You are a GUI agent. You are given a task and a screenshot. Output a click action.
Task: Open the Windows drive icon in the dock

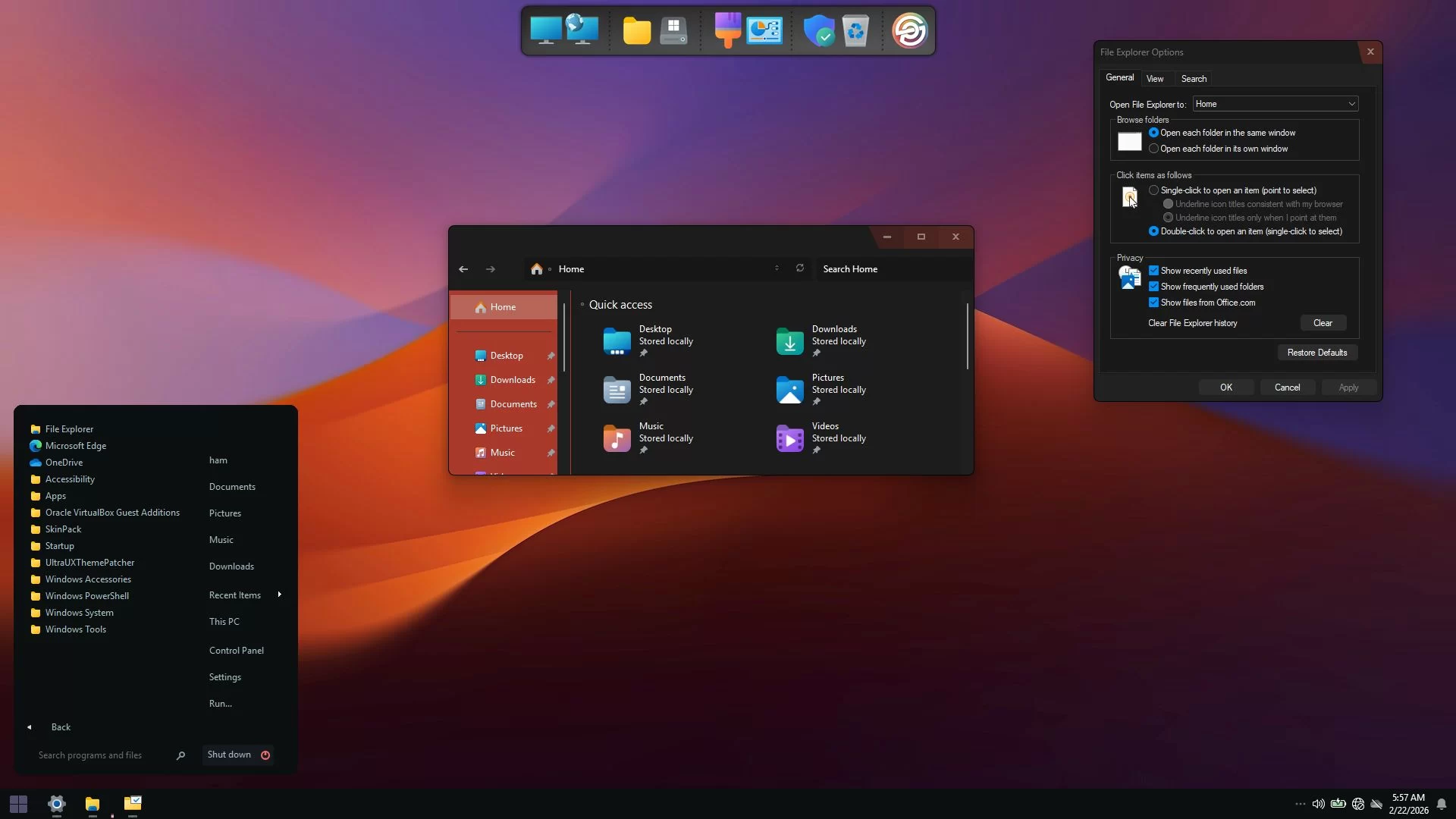click(673, 32)
